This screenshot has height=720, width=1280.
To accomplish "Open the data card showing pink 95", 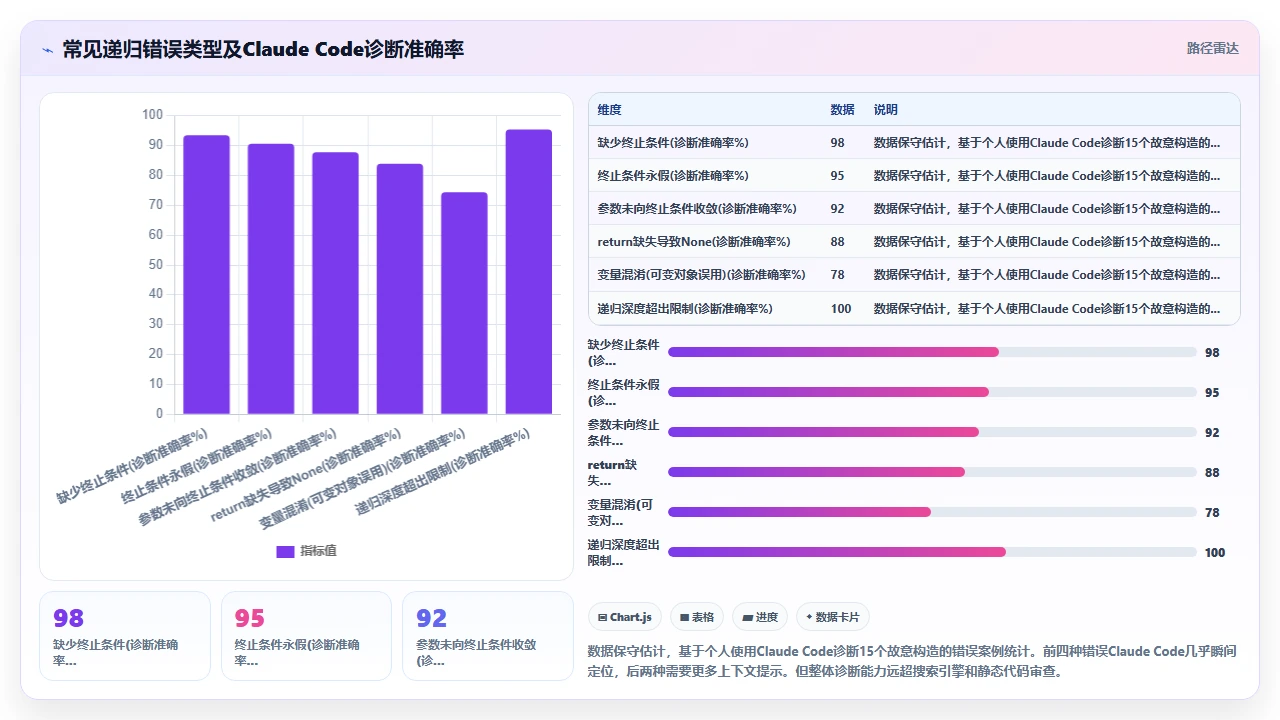I will click(306, 636).
